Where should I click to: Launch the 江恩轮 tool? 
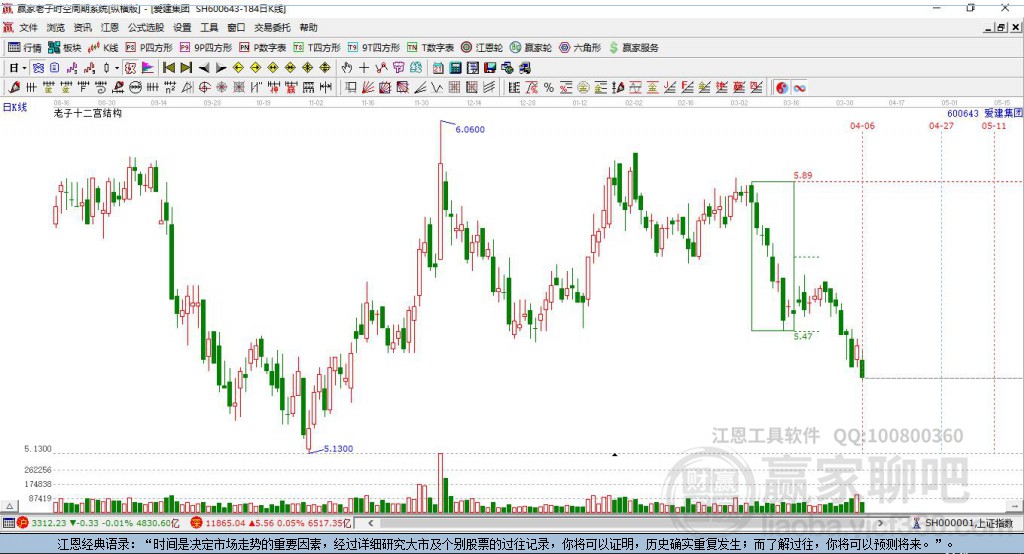coord(482,48)
